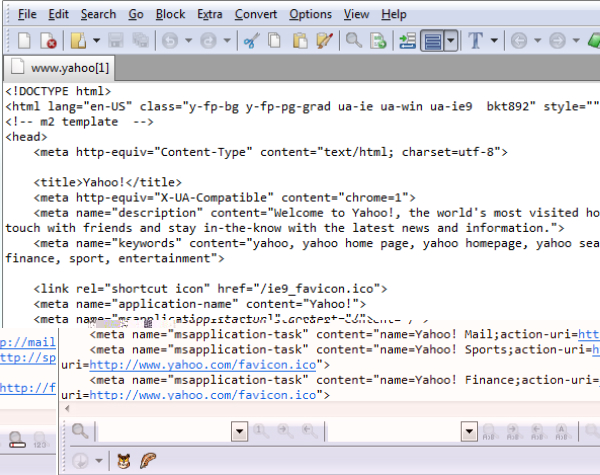
Task: Cut selection with the scissors icon
Action: (252, 40)
